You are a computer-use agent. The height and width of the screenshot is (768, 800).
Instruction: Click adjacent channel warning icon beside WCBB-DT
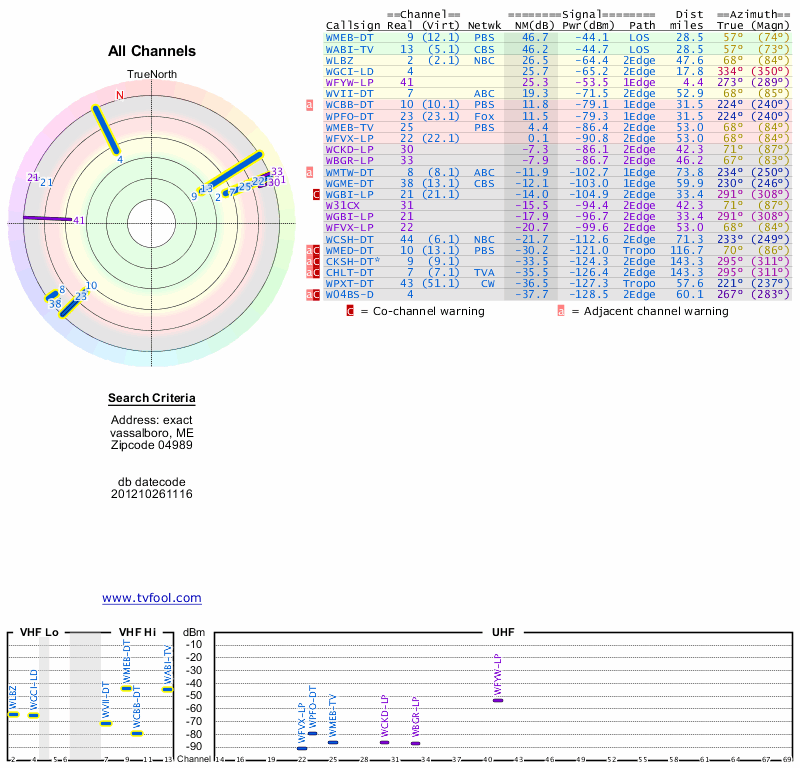[310, 104]
